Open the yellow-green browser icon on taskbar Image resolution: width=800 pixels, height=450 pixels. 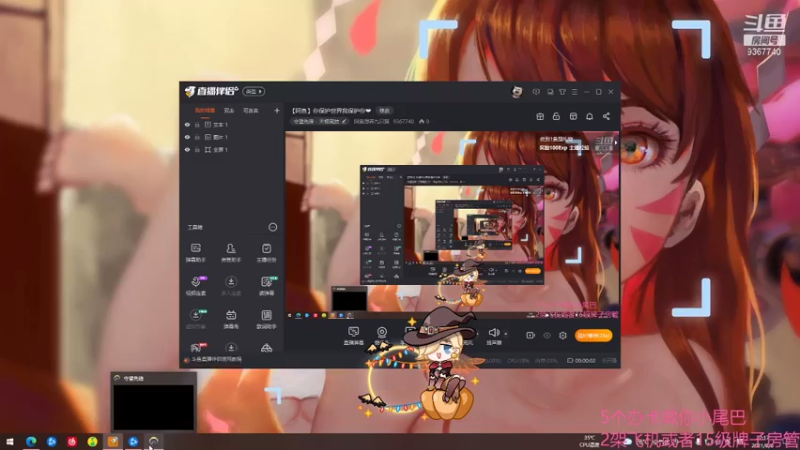pyautogui.click(x=92, y=442)
